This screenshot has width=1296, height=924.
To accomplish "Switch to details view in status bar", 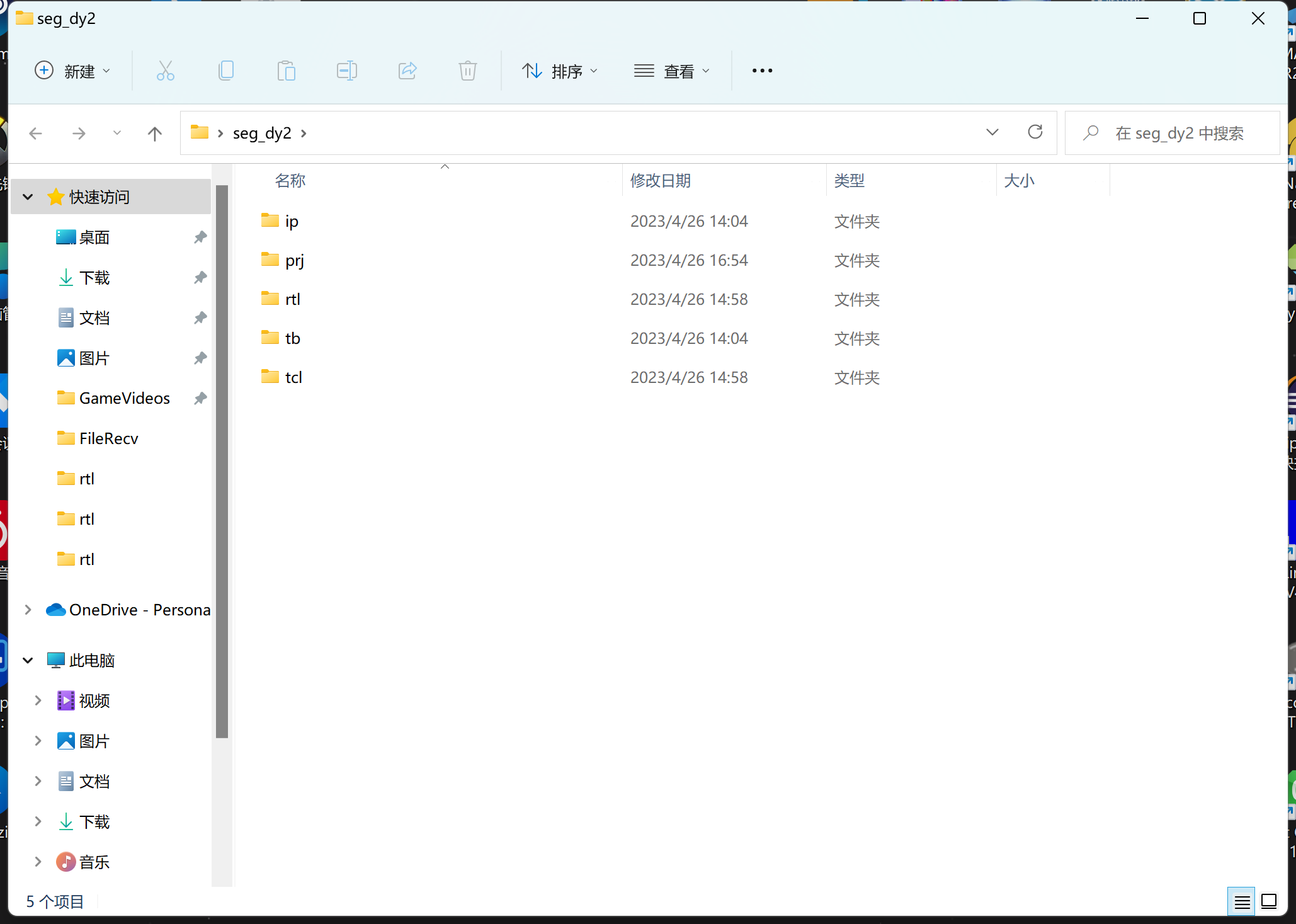I will (1242, 902).
